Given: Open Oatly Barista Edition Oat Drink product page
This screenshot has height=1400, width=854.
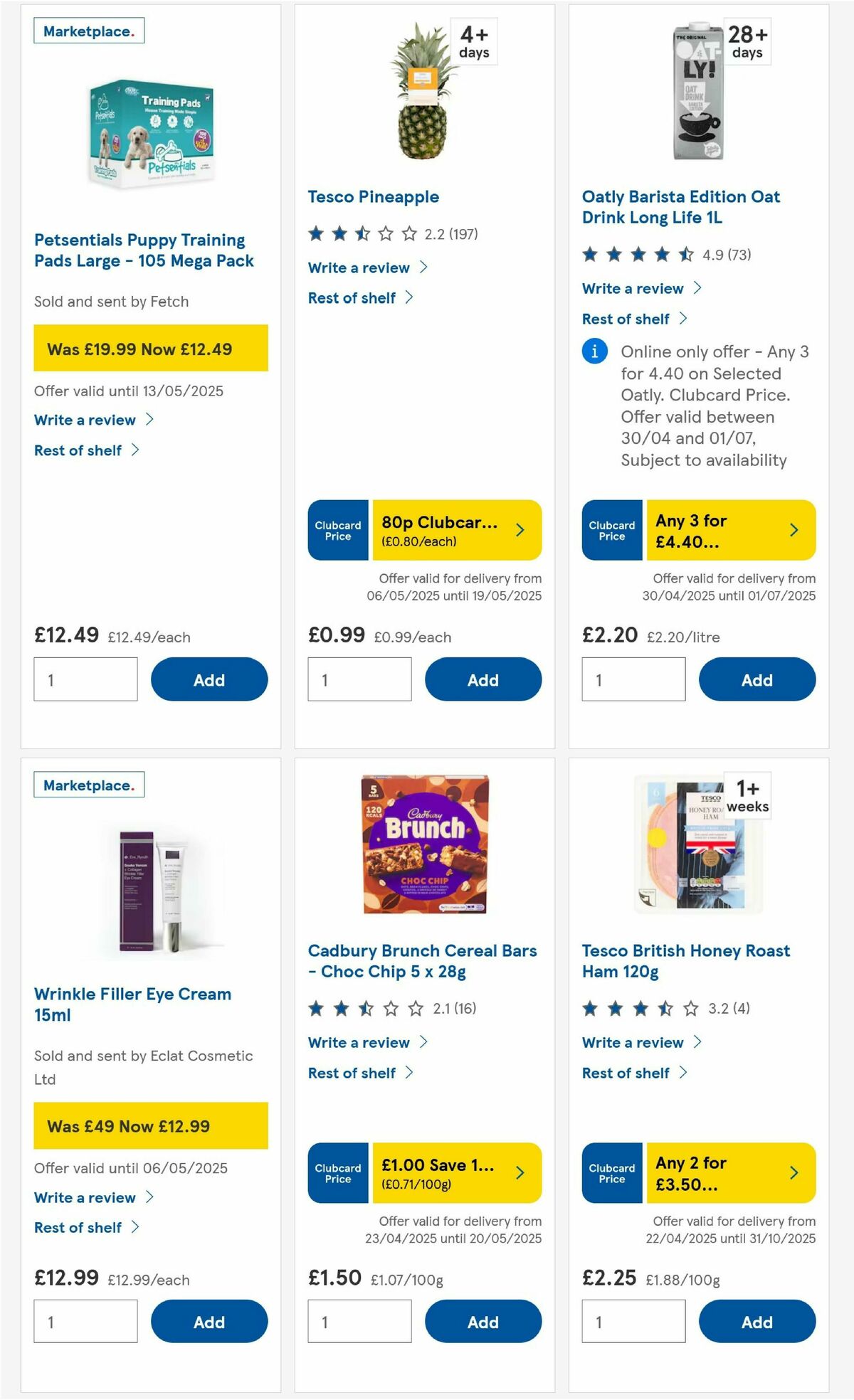Looking at the screenshot, I should point(680,207).
